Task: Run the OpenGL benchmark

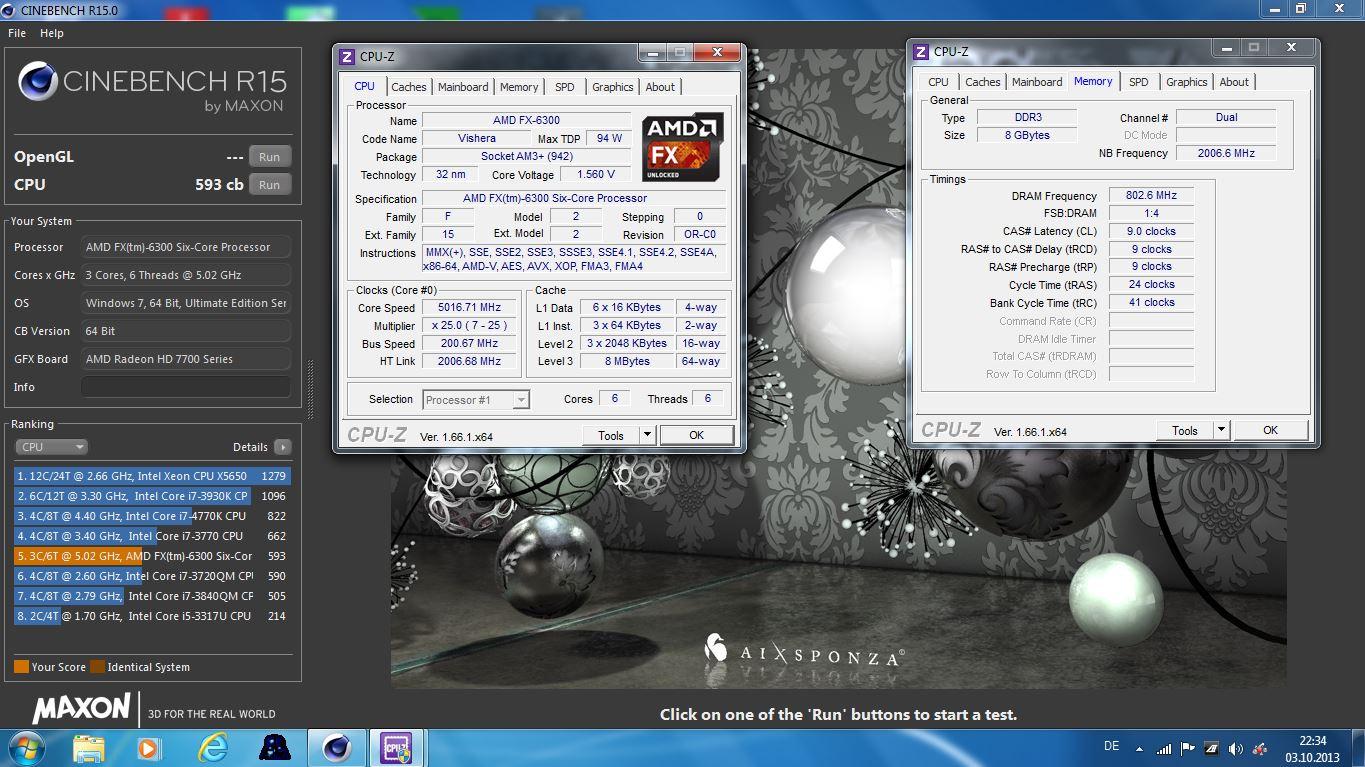Action: coord(270,157)
